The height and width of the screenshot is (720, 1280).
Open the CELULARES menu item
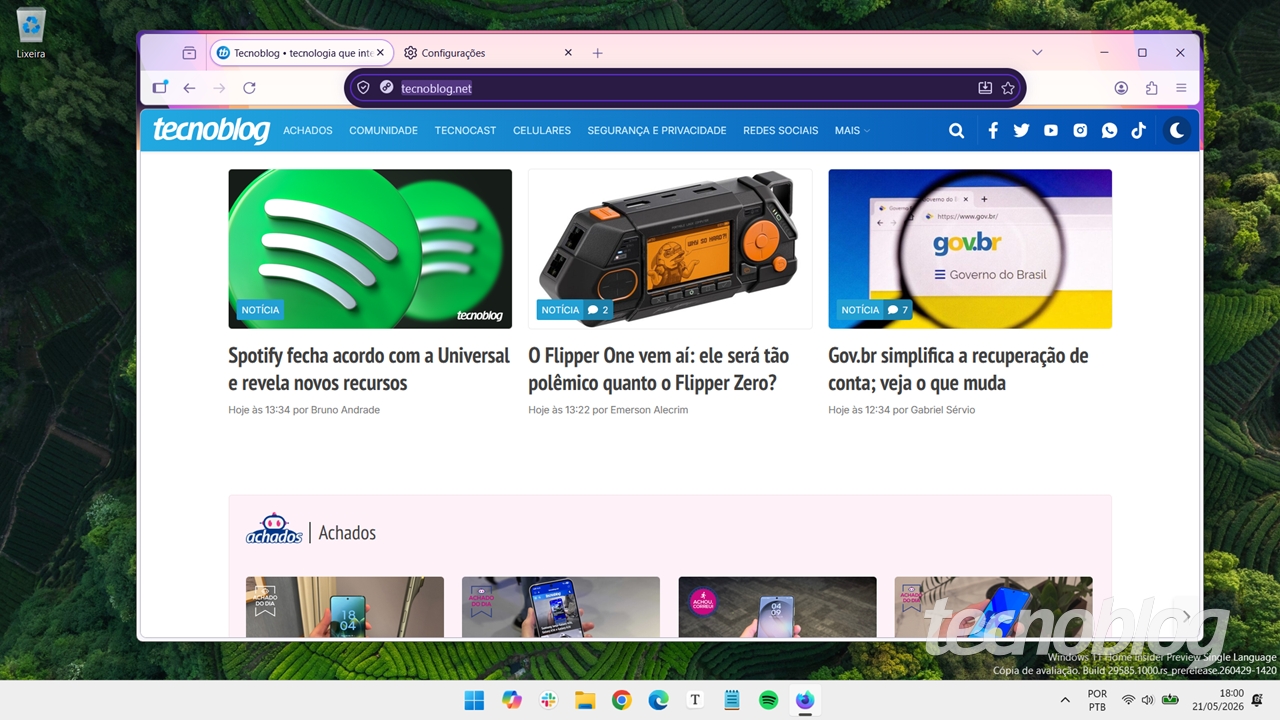point(542,130)
